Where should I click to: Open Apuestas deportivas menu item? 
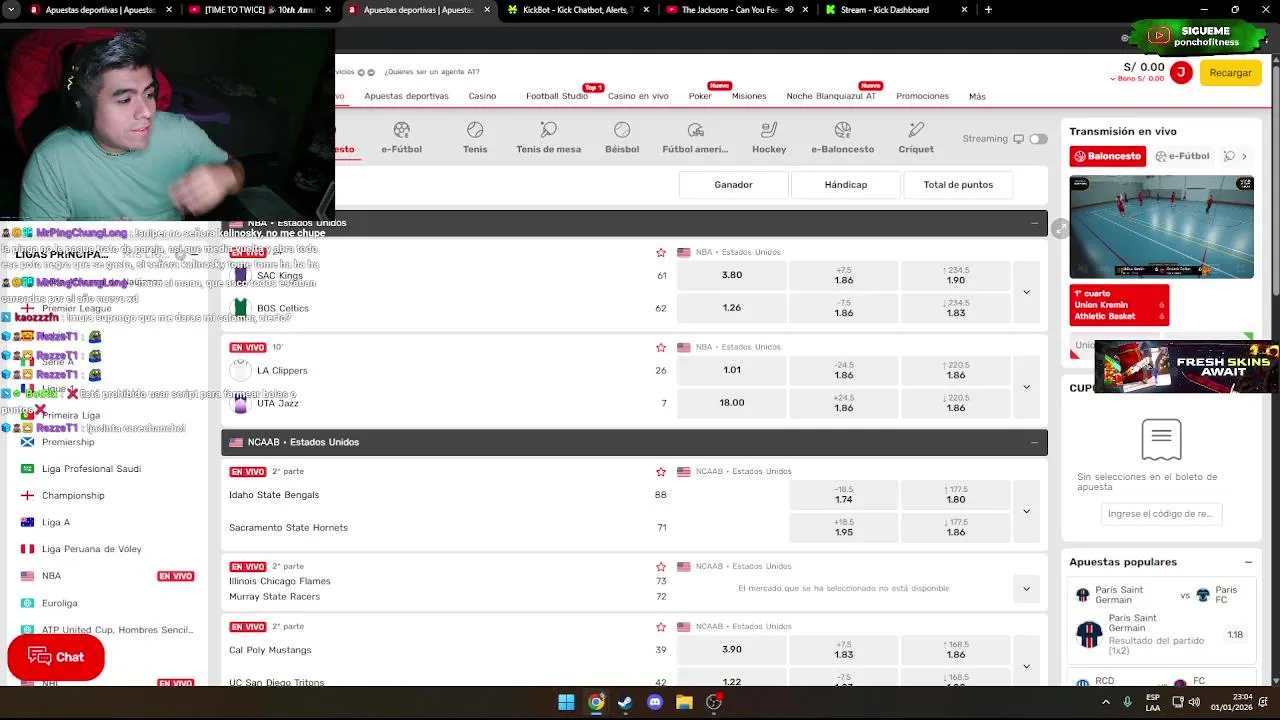click(406, 96)
